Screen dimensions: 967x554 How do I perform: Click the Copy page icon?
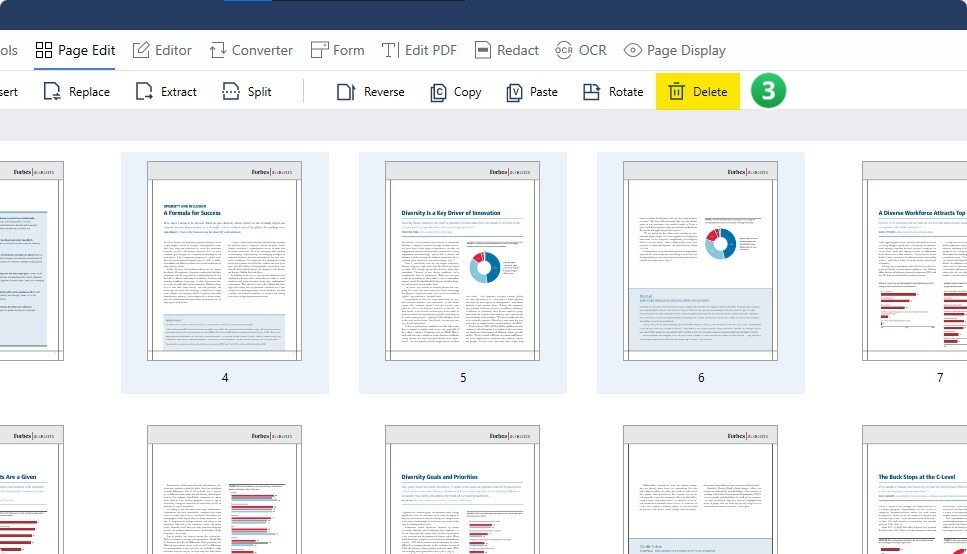[x=438, y=92]
